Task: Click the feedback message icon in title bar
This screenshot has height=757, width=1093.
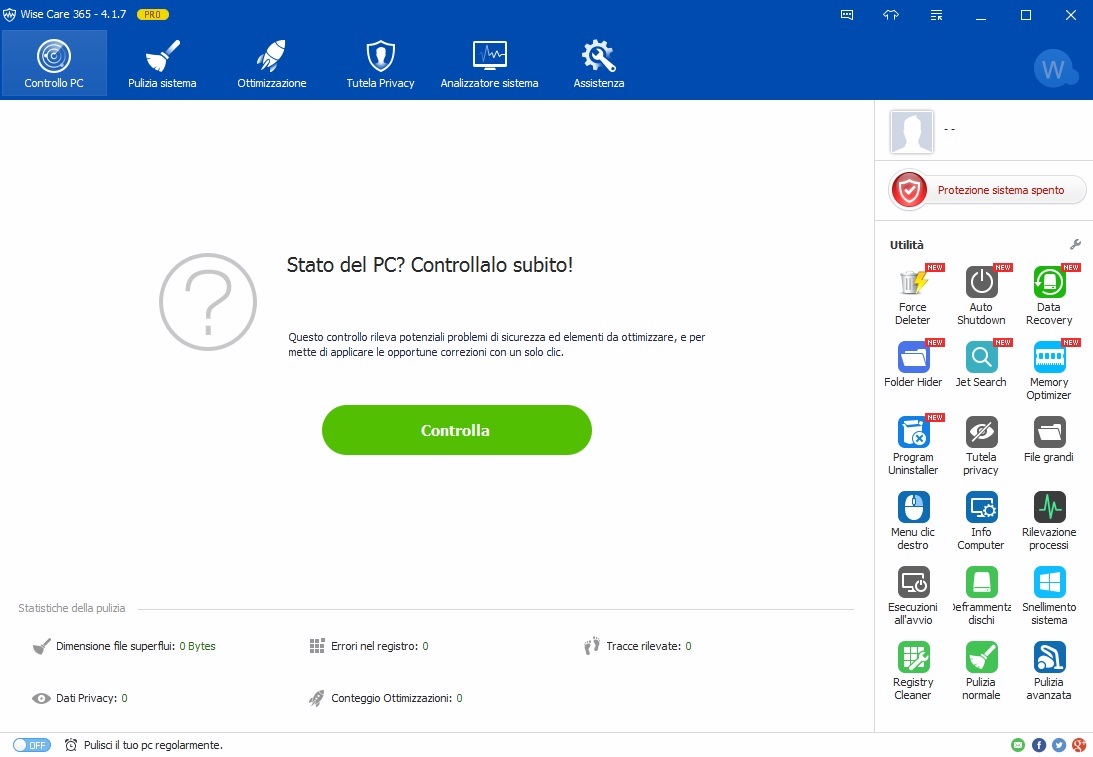Action: pyautogui.click(x=847, y=15)
